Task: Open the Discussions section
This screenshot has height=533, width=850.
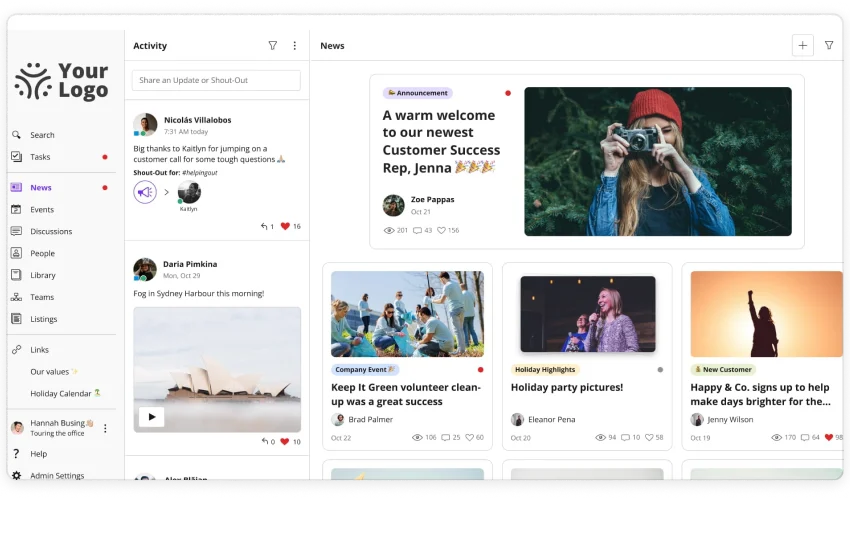Action: point(50,232)
